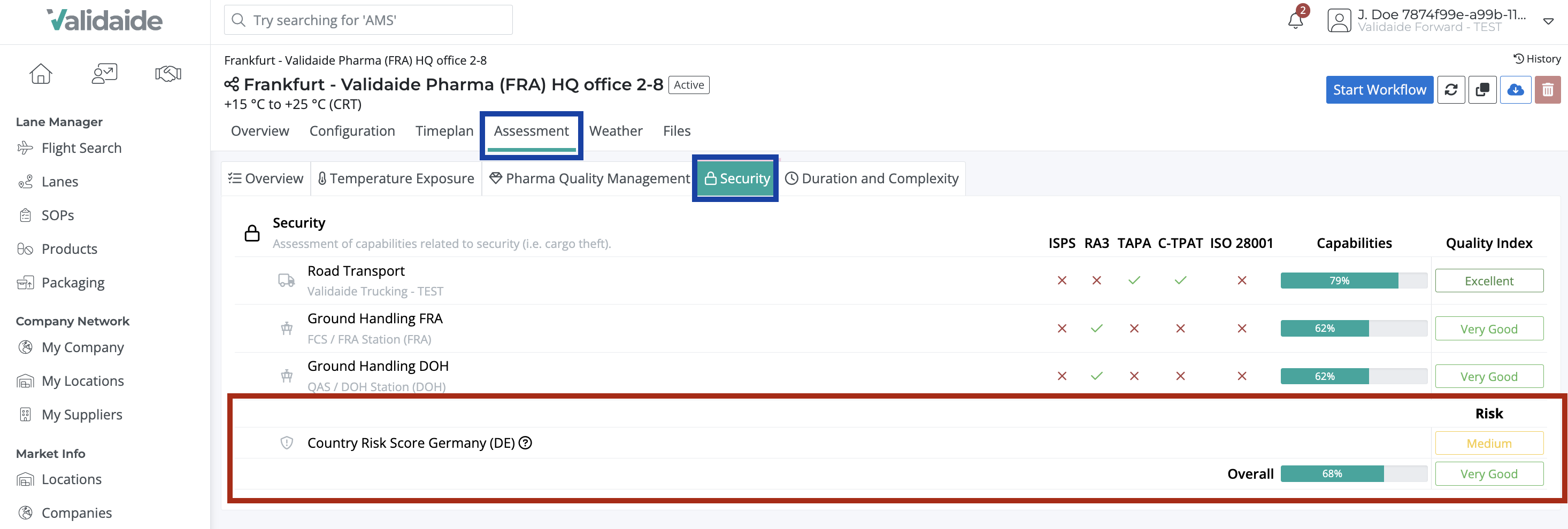Select the Pharma Quality Management sub-tab
Image resolution: width=1568 pixels, height=529 pixels.
pos(590,178)
